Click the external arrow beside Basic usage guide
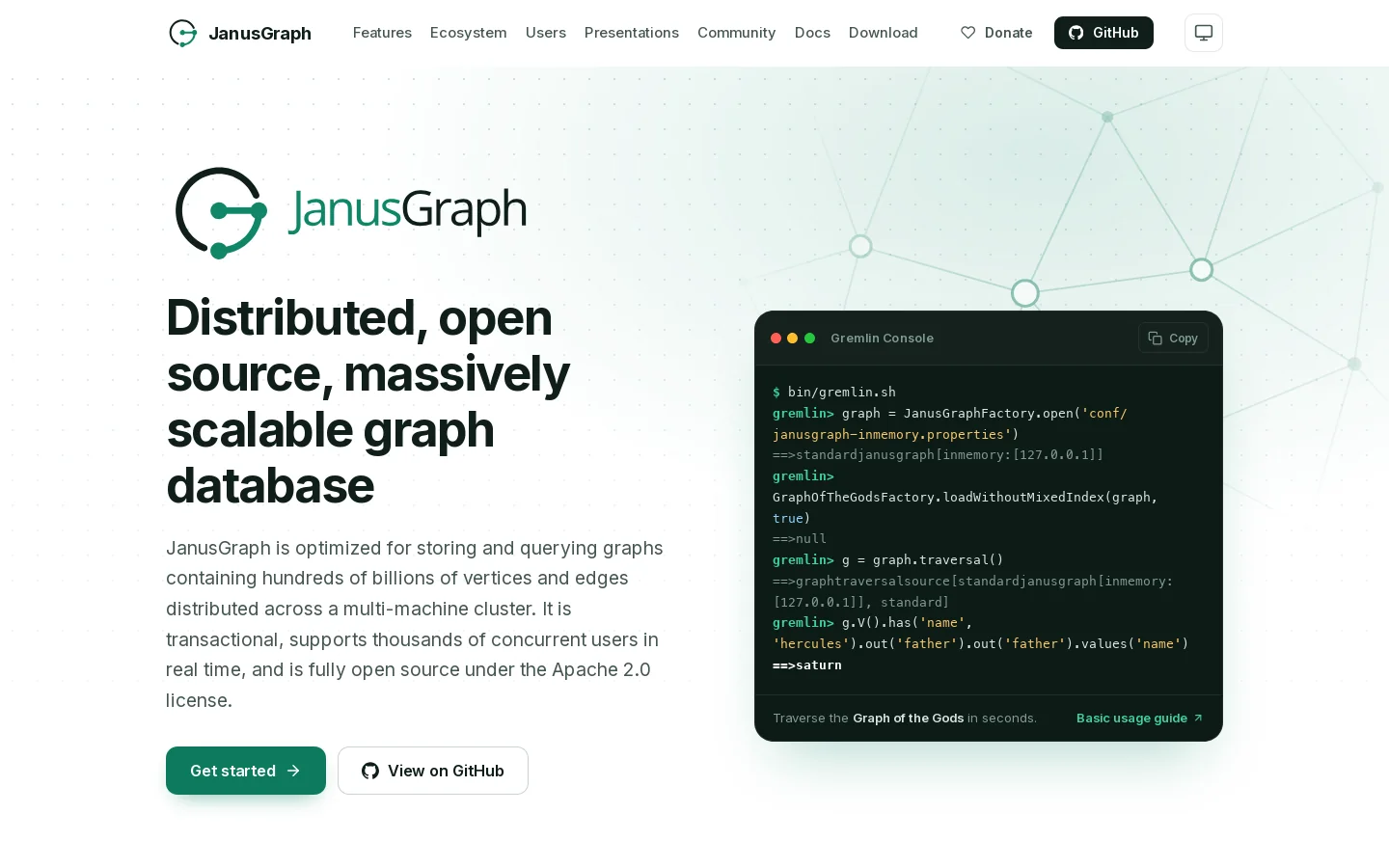1389x868 pixels. click(1198, 718)
